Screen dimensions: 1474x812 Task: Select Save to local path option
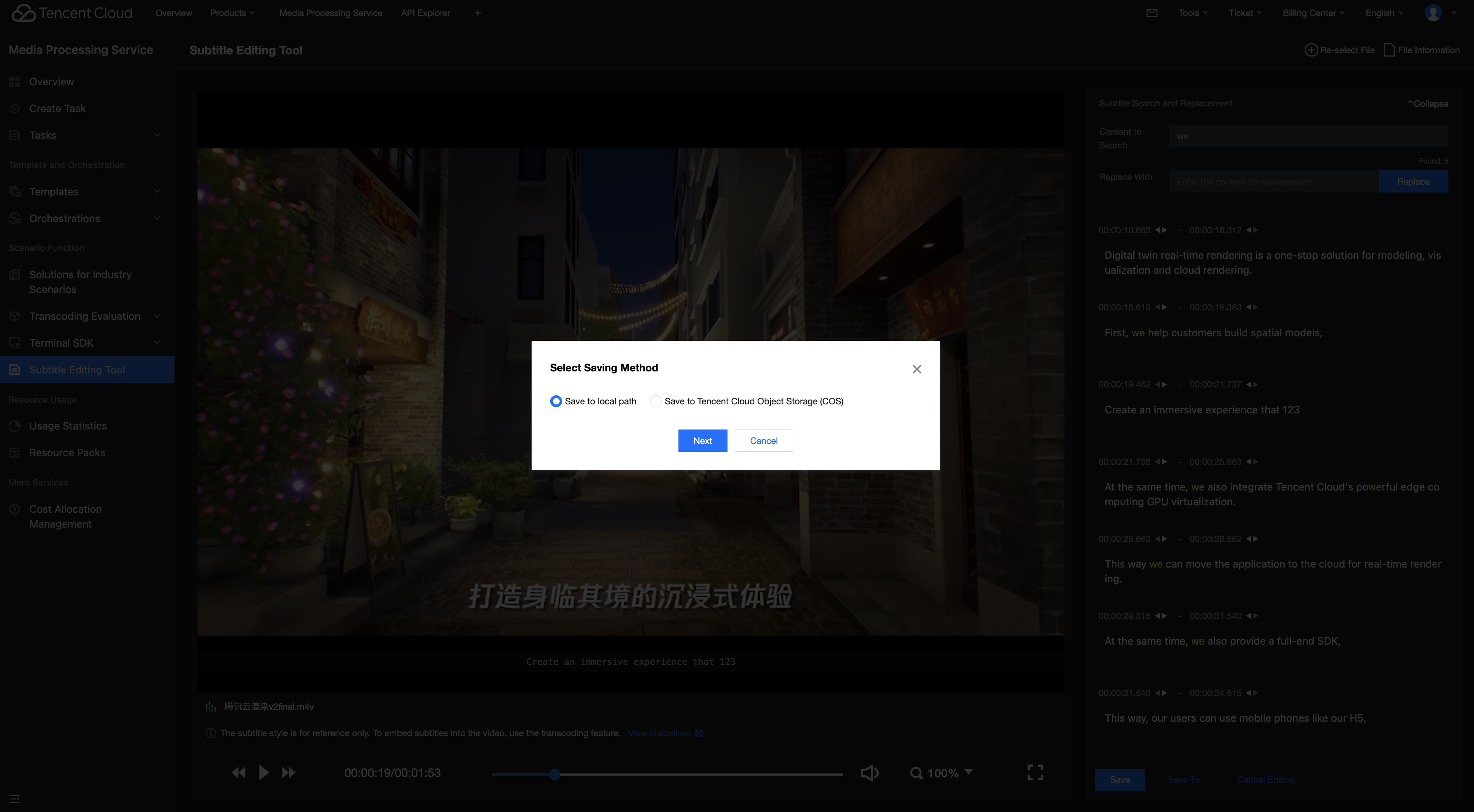pos(556,401)
